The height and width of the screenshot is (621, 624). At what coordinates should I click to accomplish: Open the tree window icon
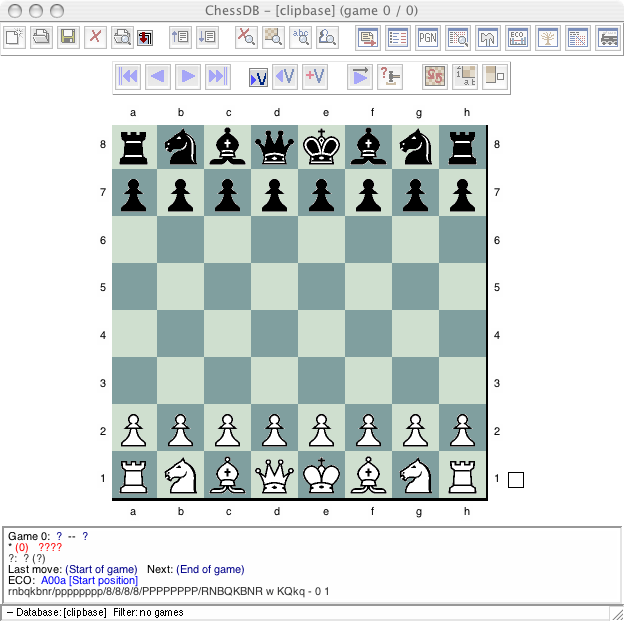(548, 38)
